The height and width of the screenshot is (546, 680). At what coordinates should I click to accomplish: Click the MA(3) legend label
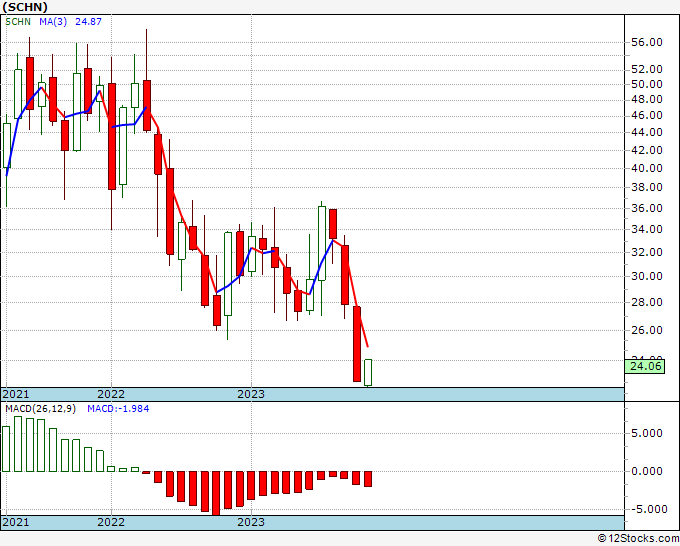pyautogui.click(x=53, y=21)
